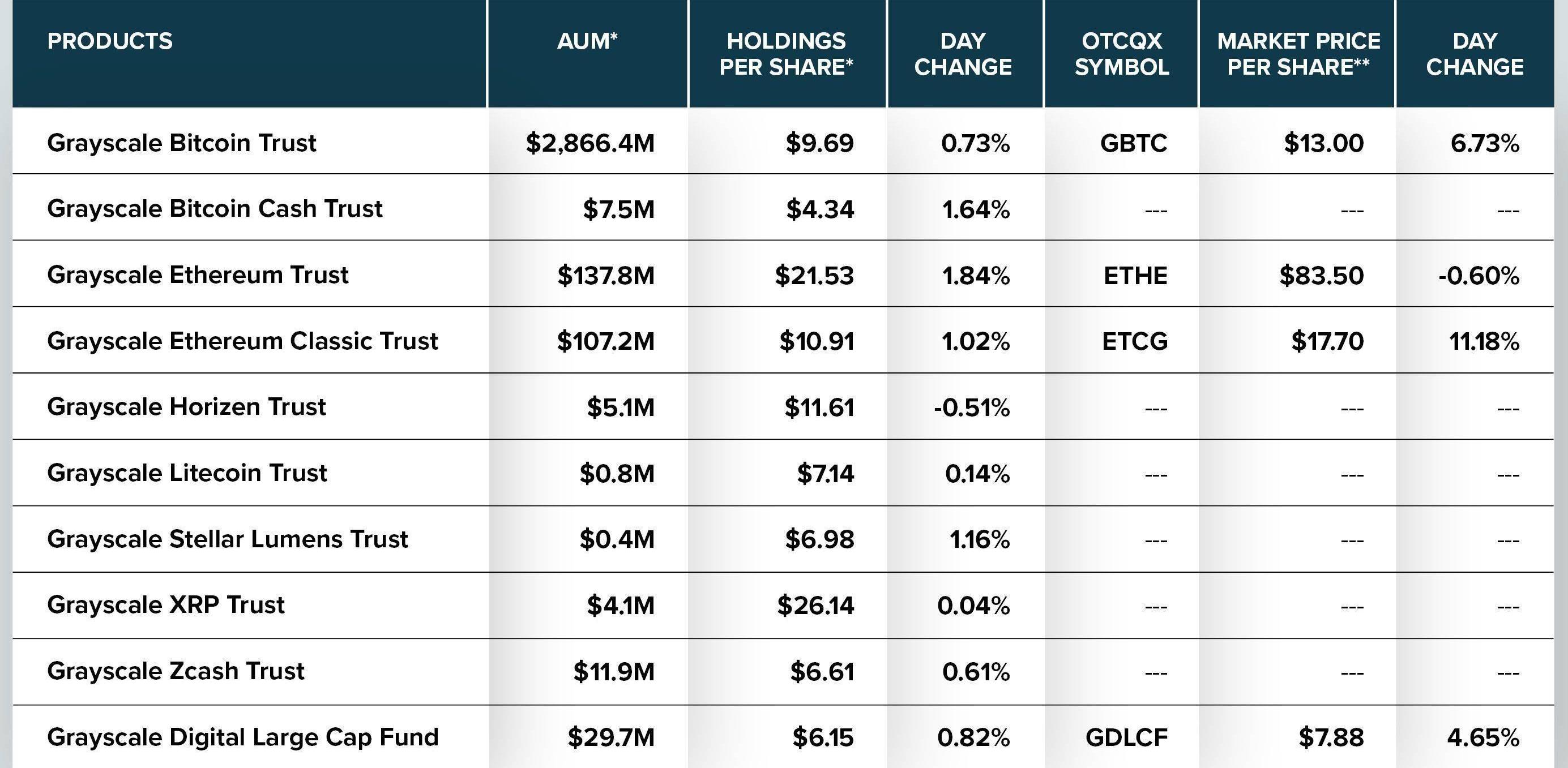Select the $2,866.4M AUM value

[x=590, y=144]
